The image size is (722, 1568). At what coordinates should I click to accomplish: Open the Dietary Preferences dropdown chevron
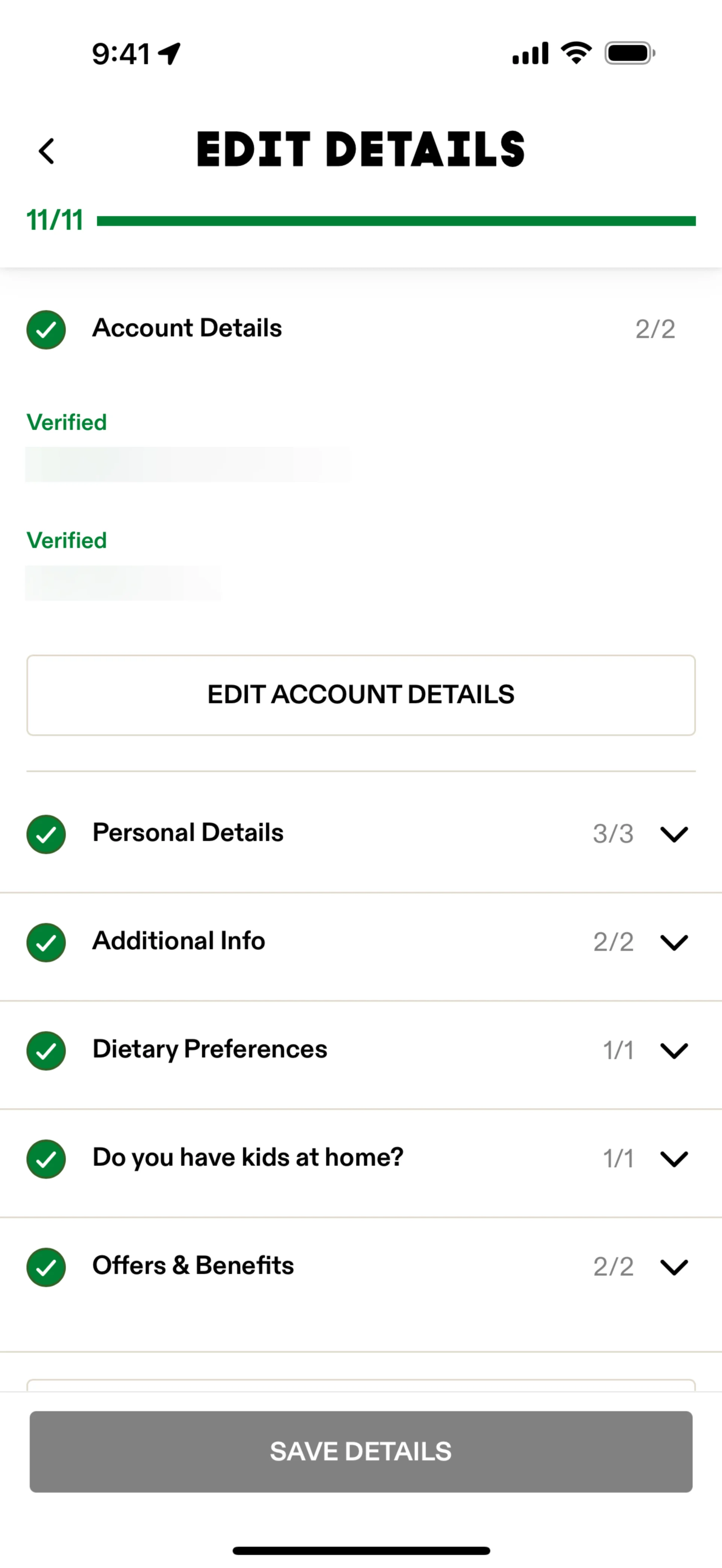674,1050
